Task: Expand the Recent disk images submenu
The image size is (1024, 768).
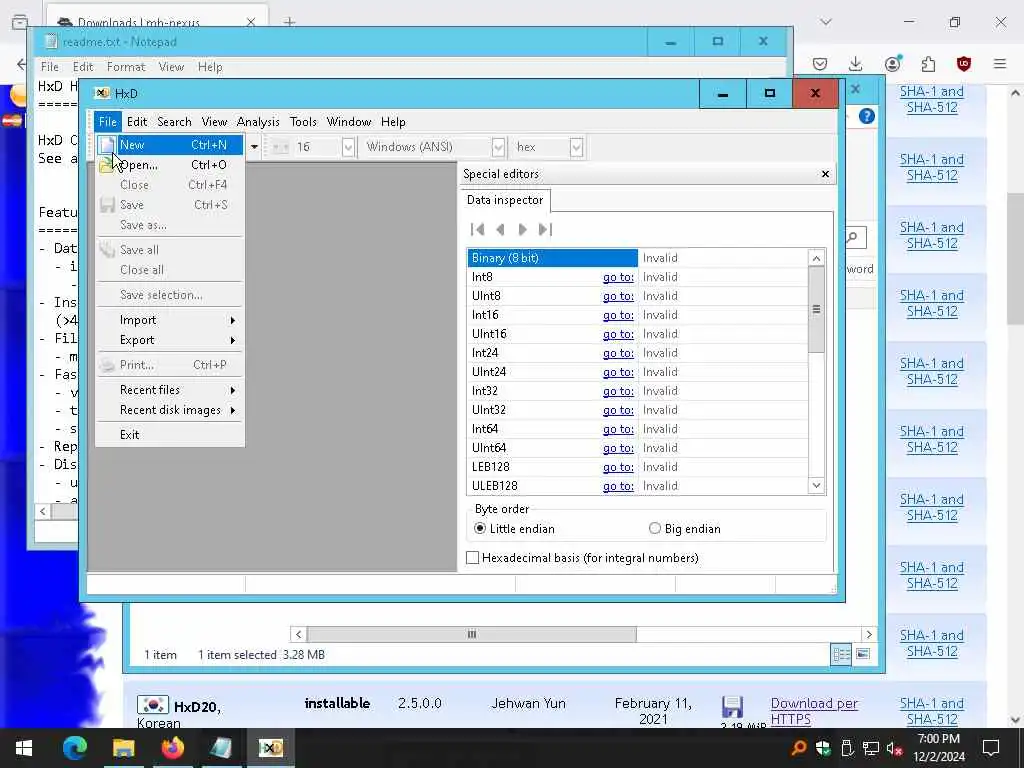Action: click(x=170, y=410)
